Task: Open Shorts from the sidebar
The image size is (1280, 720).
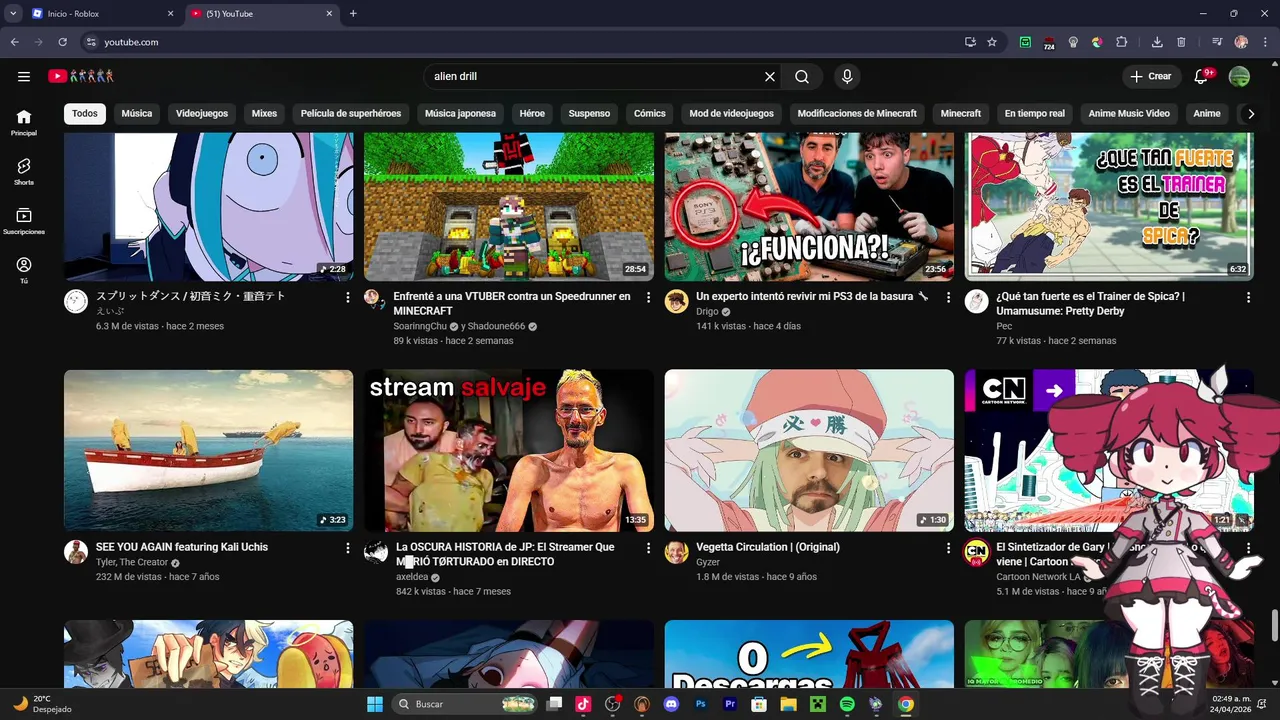Action: [24, 172]
